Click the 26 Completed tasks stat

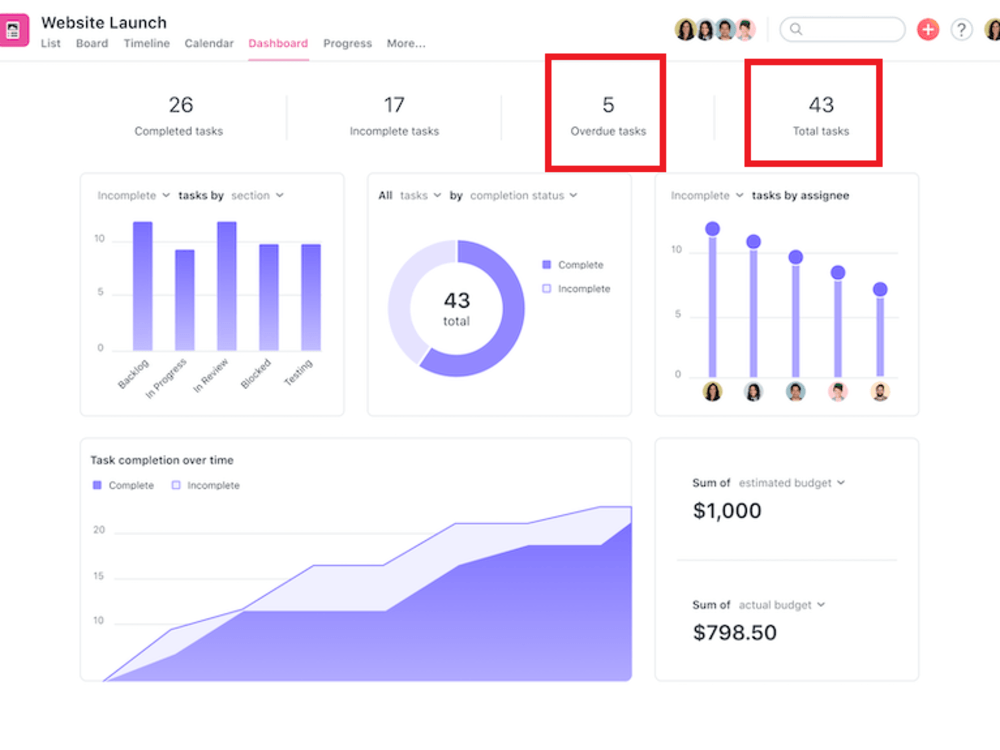(179, 115)
